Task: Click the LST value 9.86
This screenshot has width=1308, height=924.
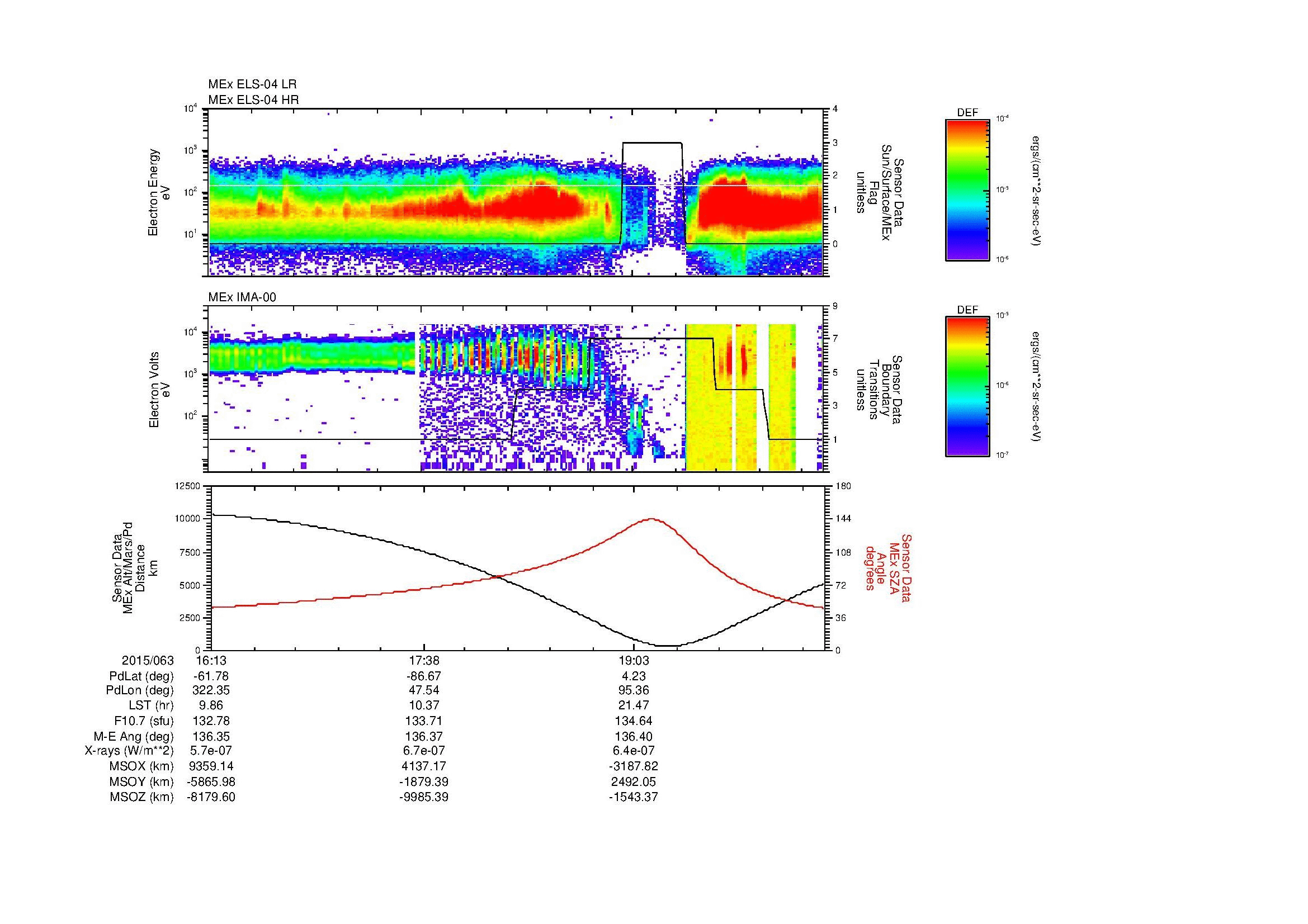Action: coord(211,706)
